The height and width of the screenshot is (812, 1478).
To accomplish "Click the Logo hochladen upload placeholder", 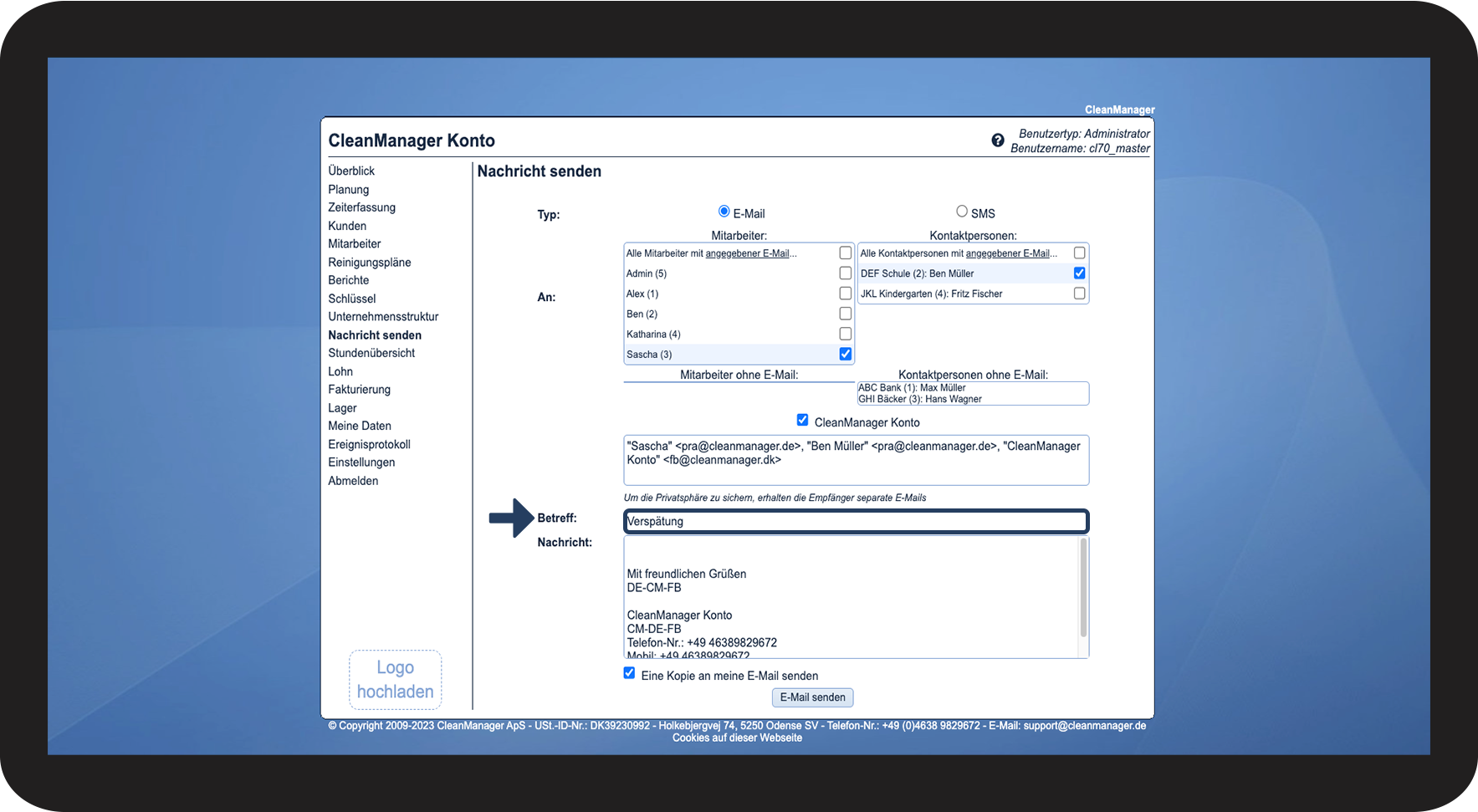I will [x=395, y=680].
